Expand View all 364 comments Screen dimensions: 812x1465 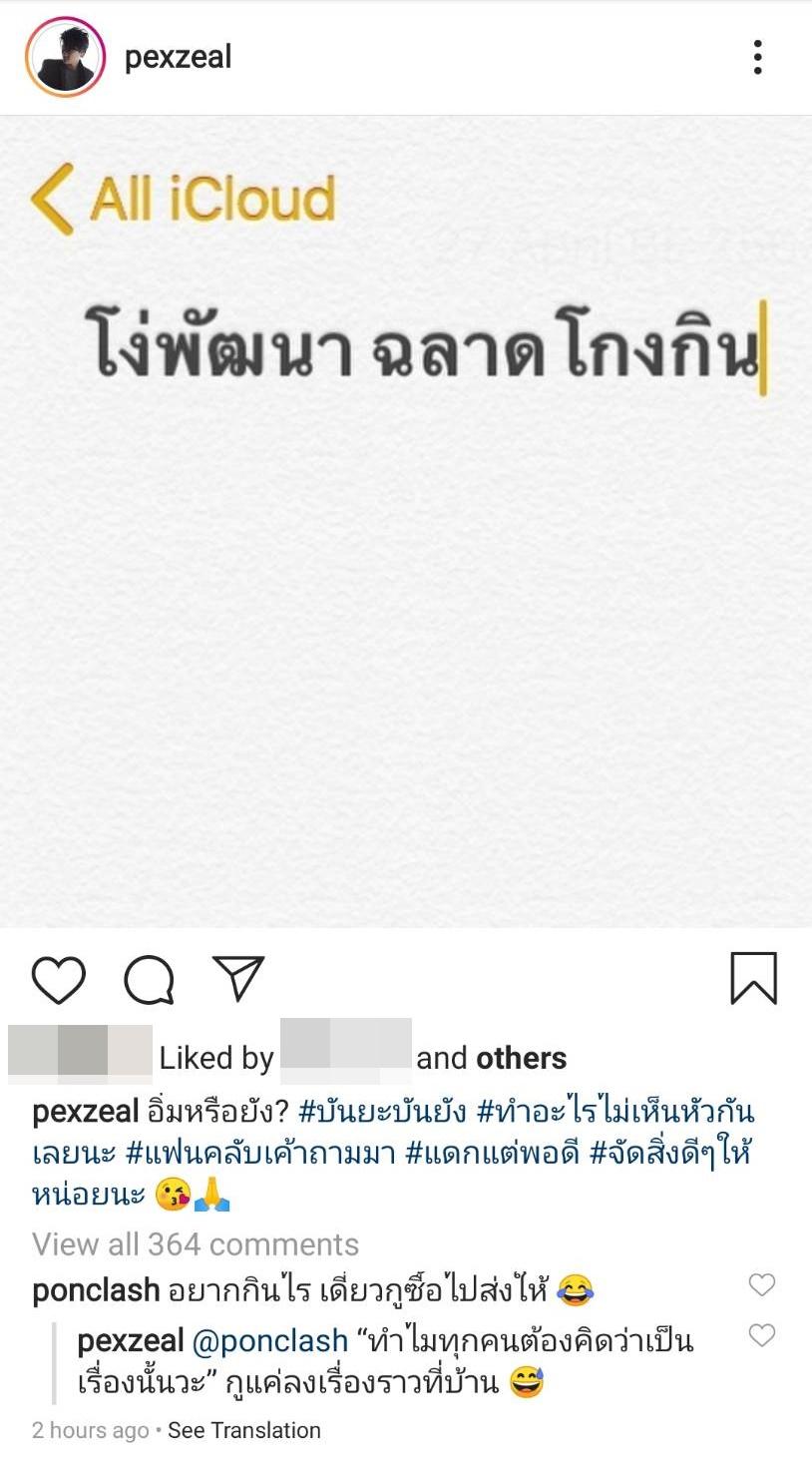click(x=196, y=1244)
